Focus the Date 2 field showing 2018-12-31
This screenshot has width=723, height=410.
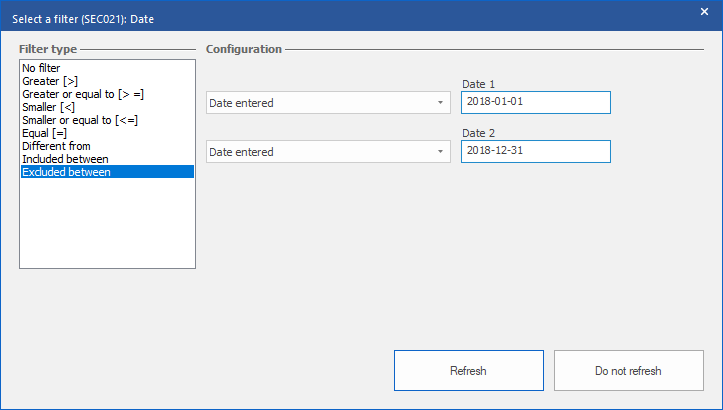click(535, 151)
